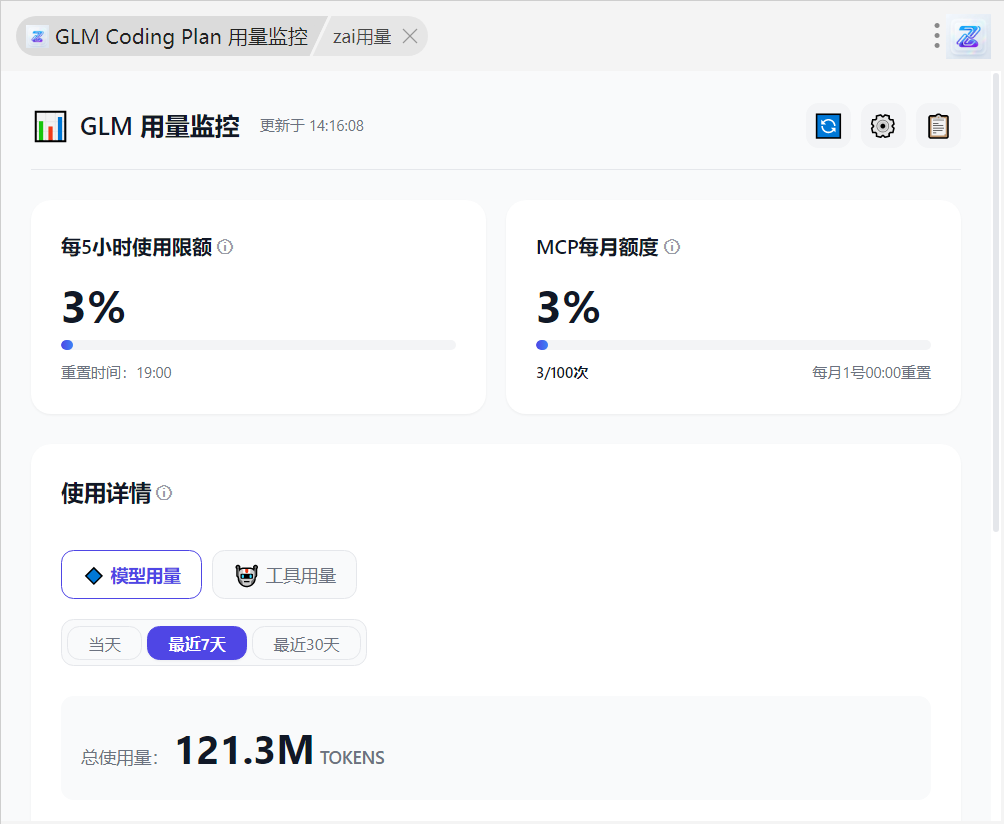This screenshot has height=824, width=1004.
Task: Click the 每5小时使用限额 progress bar
Action: click(258, 345)
